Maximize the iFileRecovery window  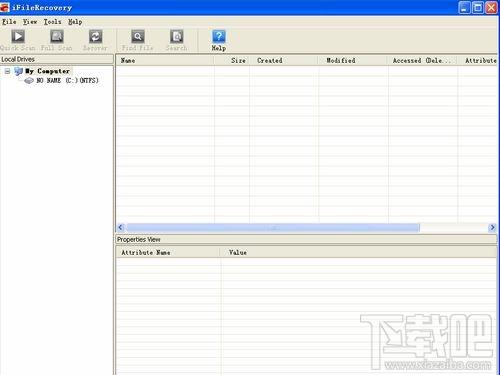pyautogui.click(x=478, y=7)
